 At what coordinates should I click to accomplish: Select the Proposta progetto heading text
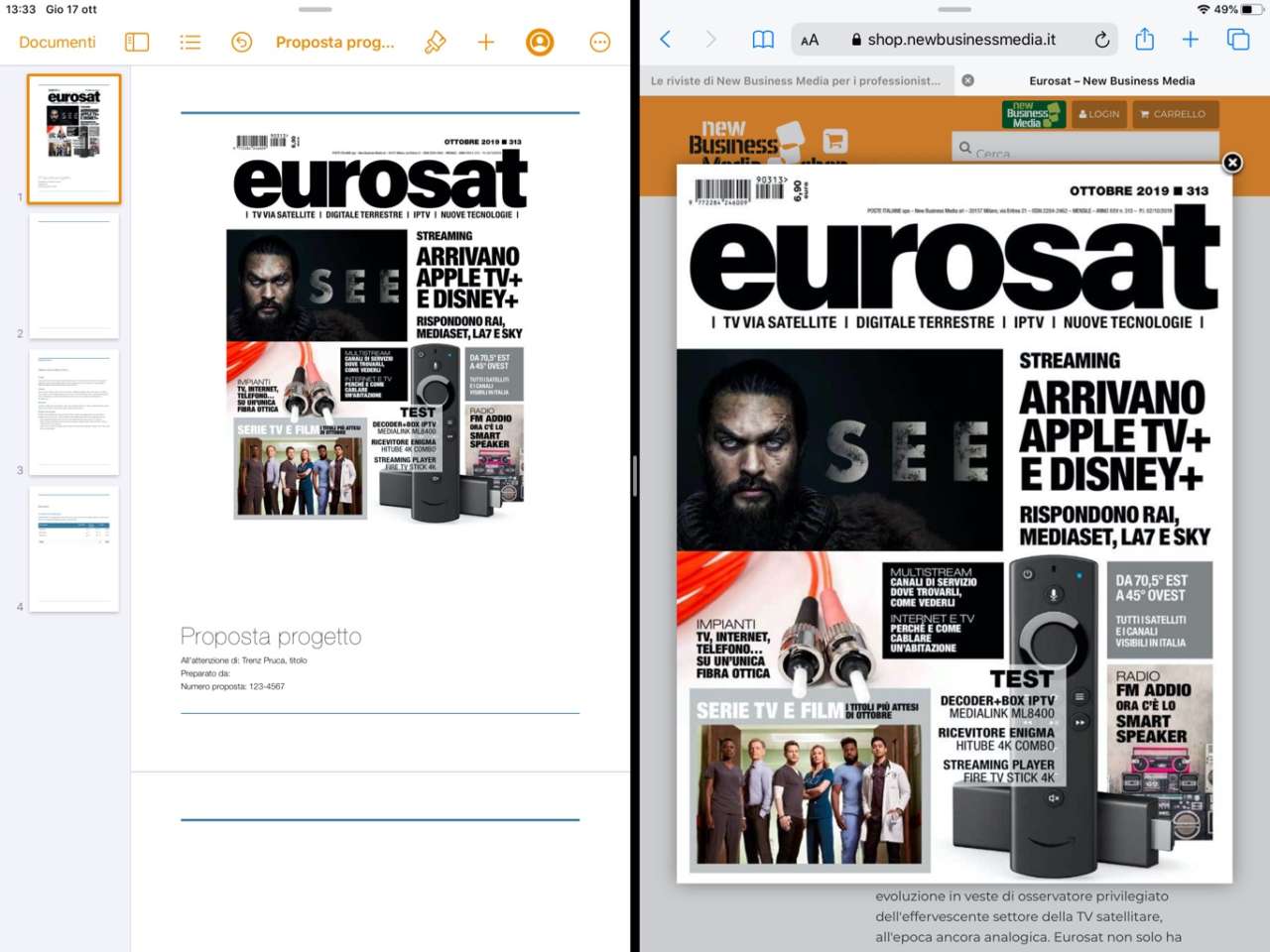pyautogui.click(x=271, y=637)
